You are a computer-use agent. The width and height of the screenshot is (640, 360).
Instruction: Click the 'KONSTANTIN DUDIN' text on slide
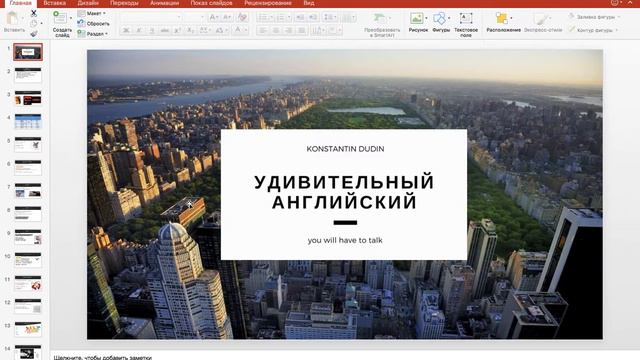[345, 149]
